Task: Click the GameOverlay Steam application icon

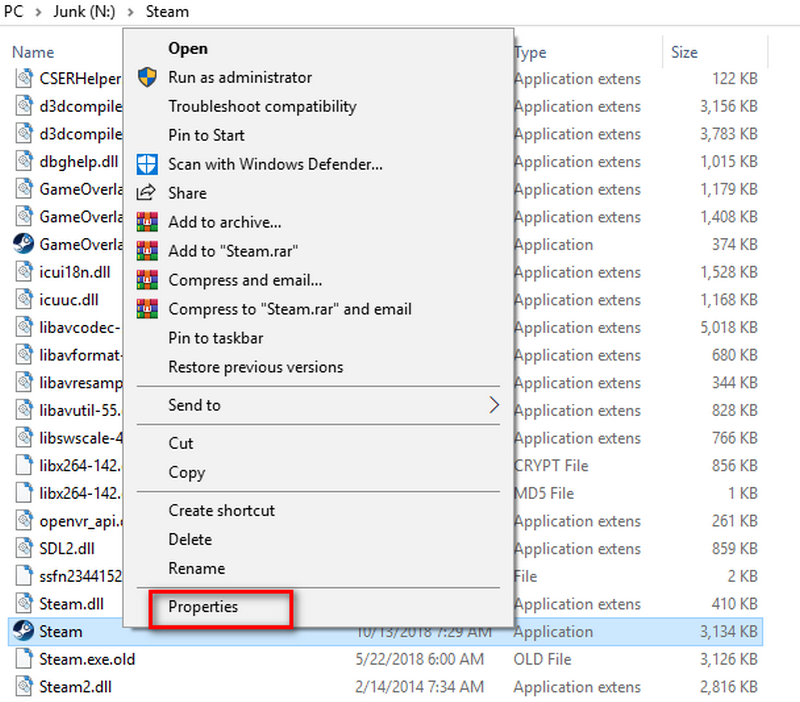Action: click(23, 244)
